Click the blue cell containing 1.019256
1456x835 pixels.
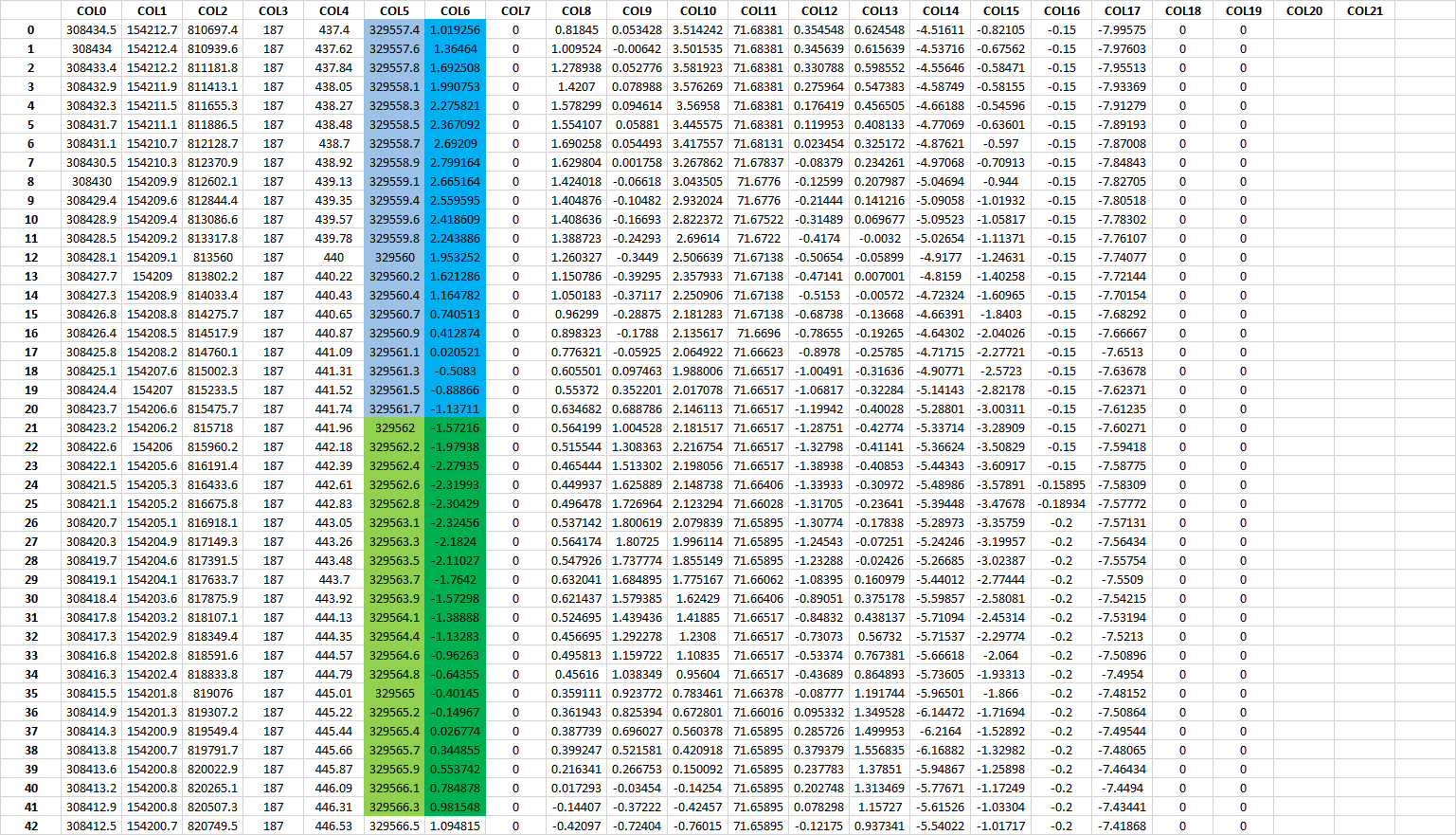pyautogui.click(x=455, y=29)
